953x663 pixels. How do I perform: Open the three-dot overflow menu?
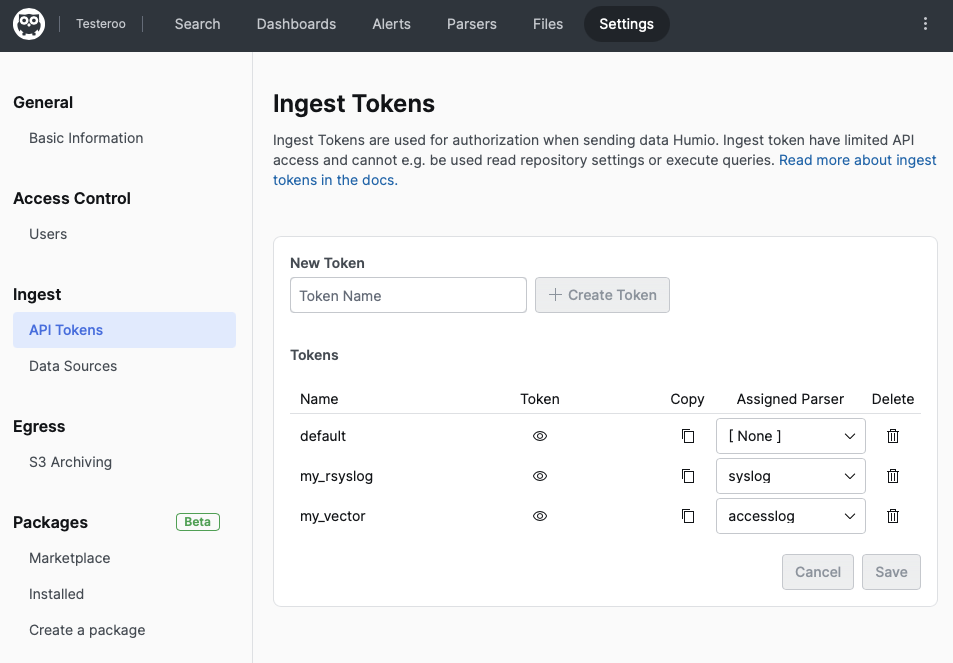(x=925, y=23)
